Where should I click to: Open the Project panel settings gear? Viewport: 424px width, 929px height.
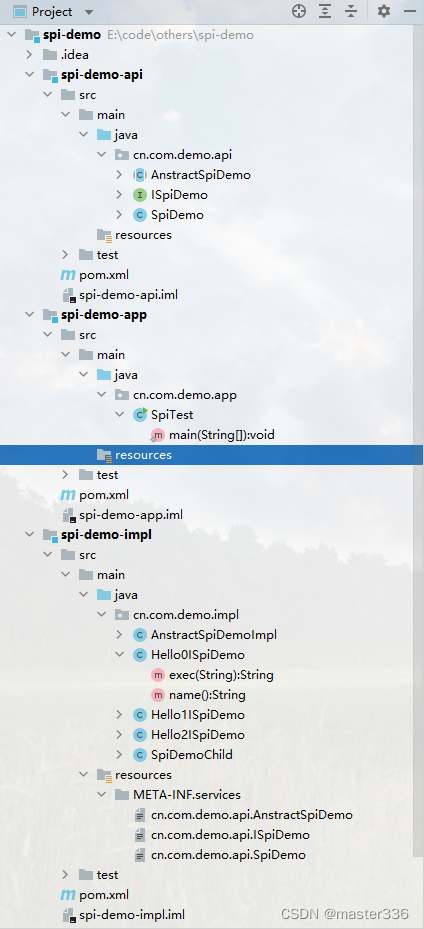pyautogui.click(x=384, y=11)
